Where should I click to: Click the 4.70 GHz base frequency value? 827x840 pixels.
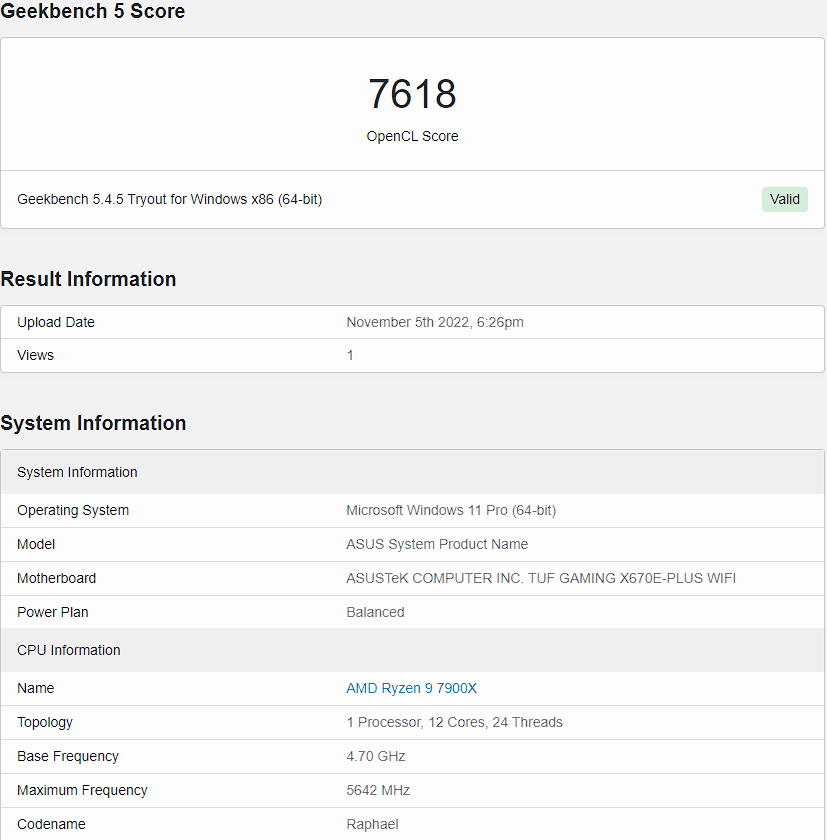pyautogui.click(x=375, y=756)
